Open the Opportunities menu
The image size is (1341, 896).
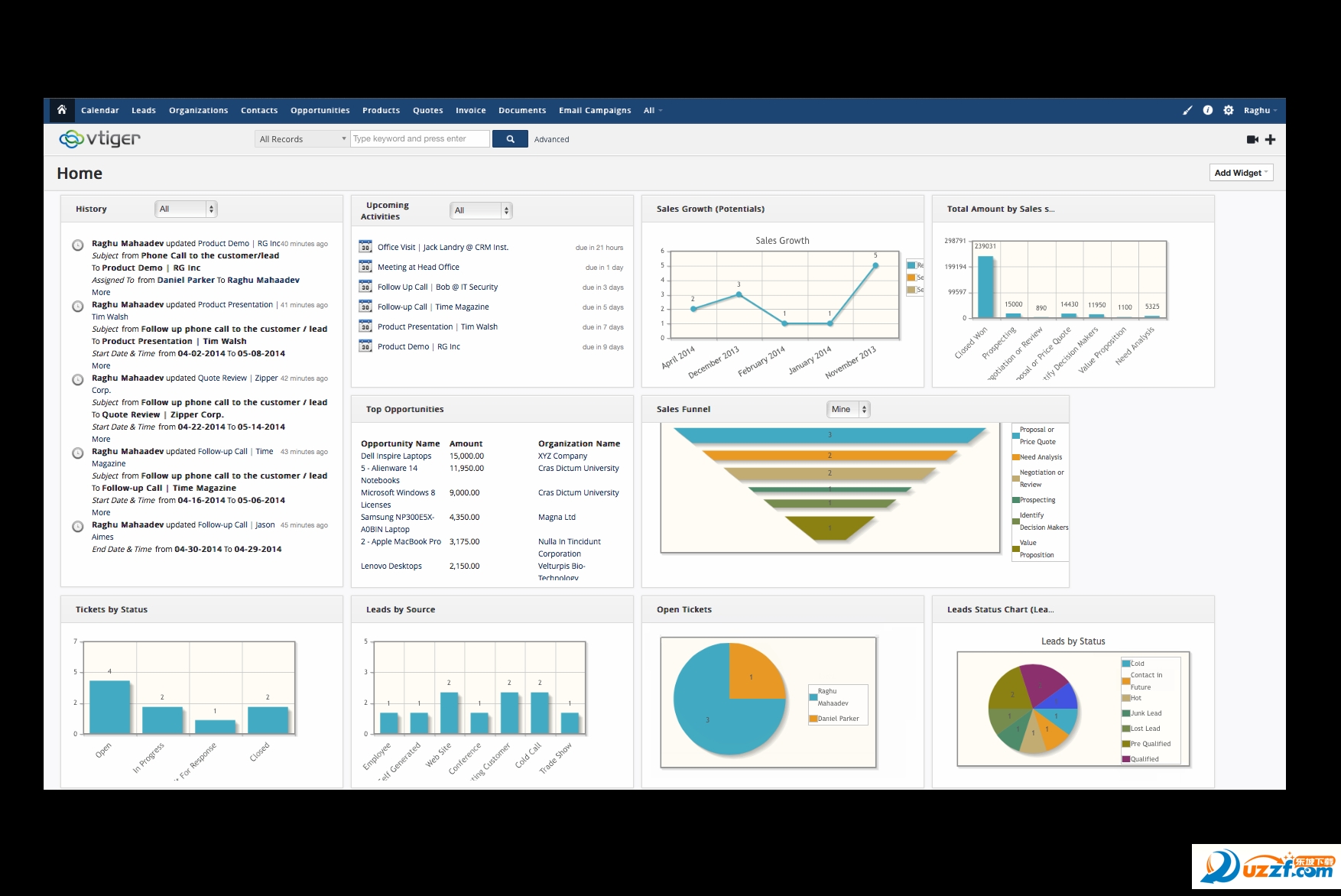click(320, 110)
